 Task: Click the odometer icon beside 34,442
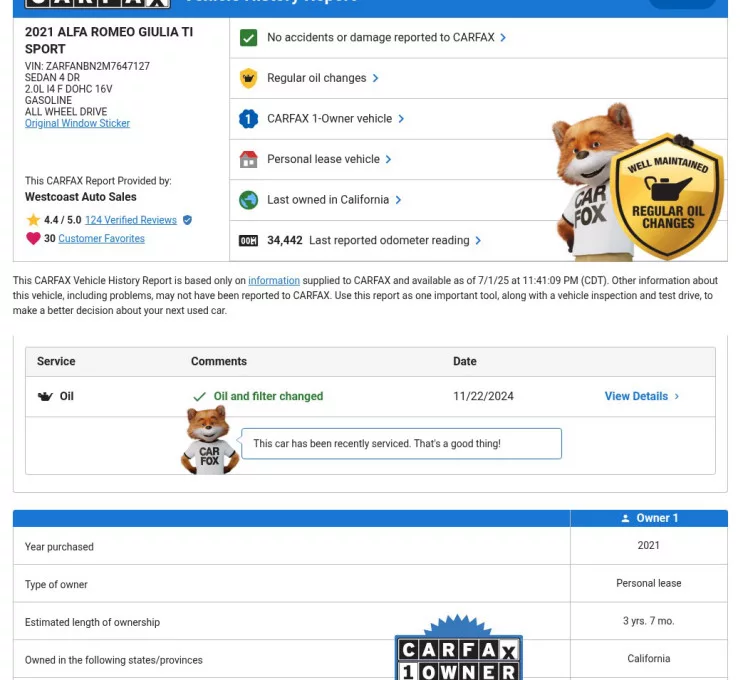pos(249,241)
